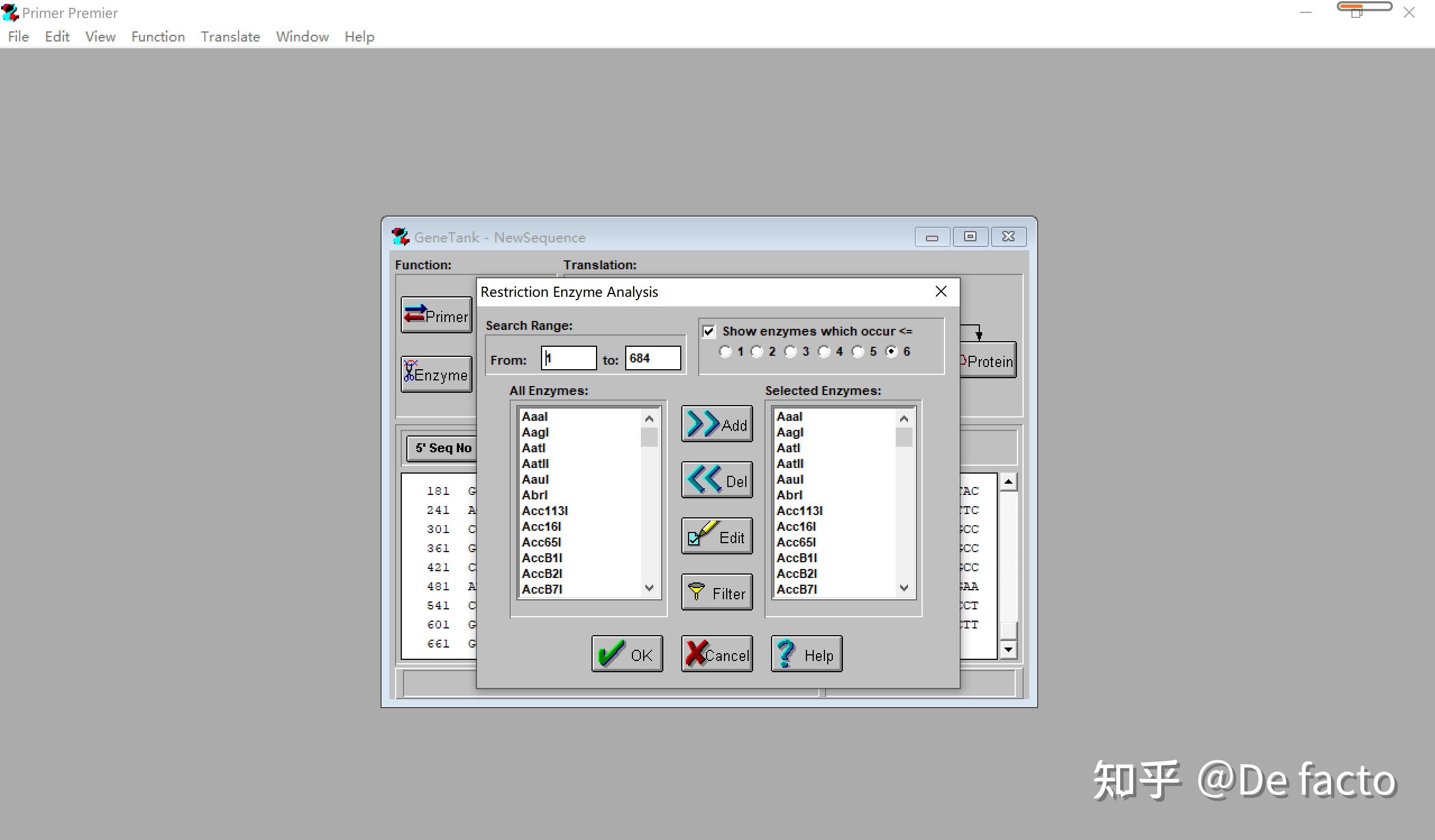The height and width of the screenshot is (840, 1435).
Task: Click the red X Cancel button
Action: [x=717, y=654]
